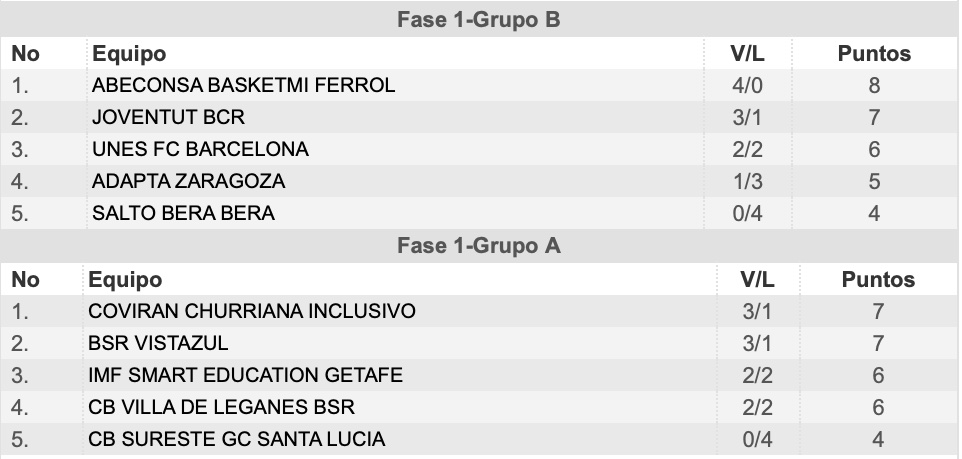Screen dimensions: 962x459
Task: Click the 8 points value for Ferrol
Action: [874, 85]
